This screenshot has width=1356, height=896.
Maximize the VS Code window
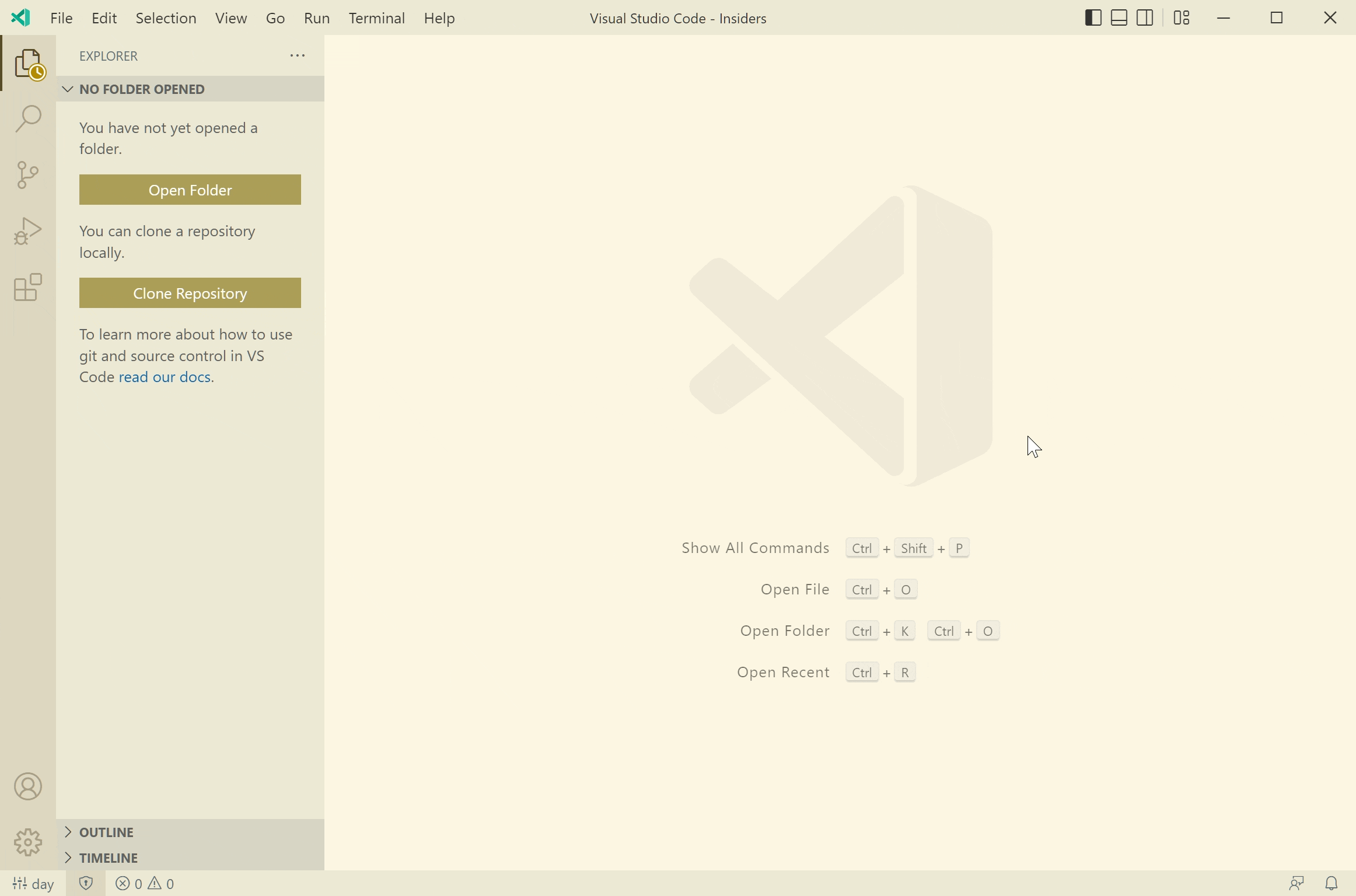click(x=1277, y=18)
